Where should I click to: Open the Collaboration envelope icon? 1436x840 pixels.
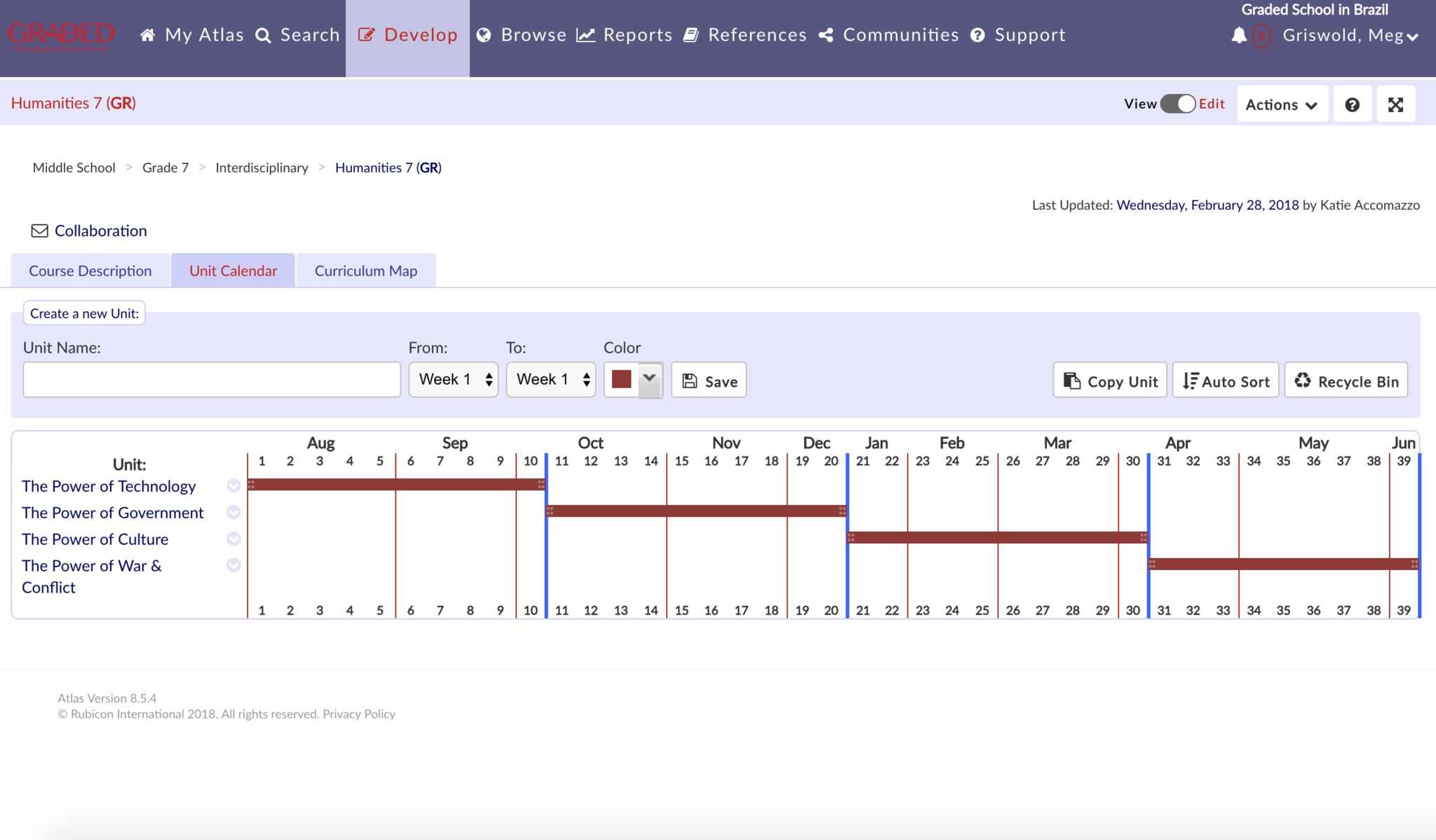coord(40,231)
